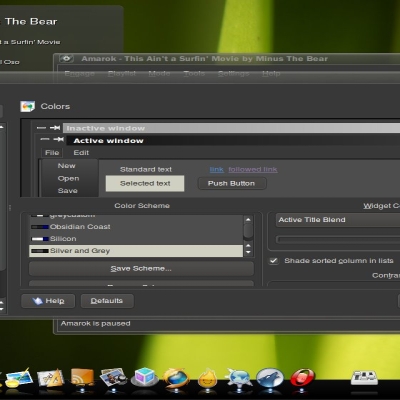This screenshot has height=400, width=400.
Task: Open the photo stack with camera dock icon
Action: pyautogui.click(x=113, y=378)
